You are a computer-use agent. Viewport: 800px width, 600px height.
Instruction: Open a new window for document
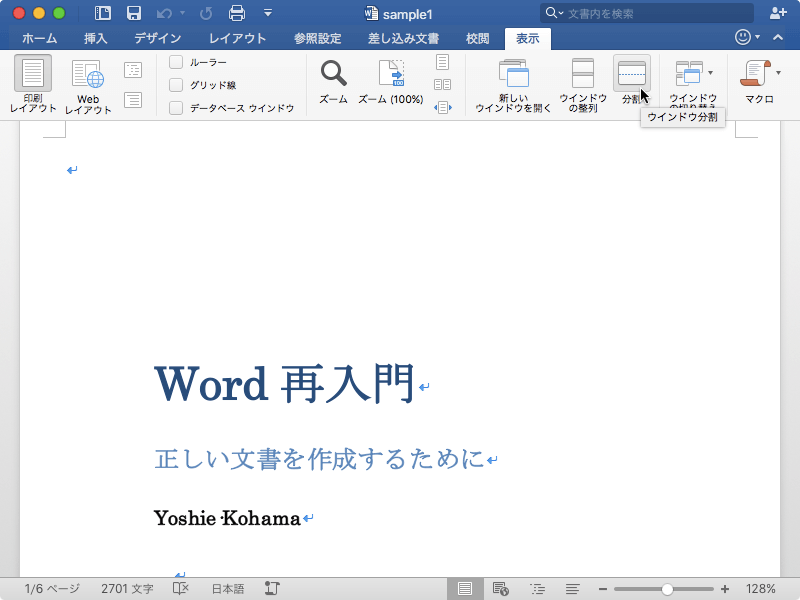click(x=513, y=75)
